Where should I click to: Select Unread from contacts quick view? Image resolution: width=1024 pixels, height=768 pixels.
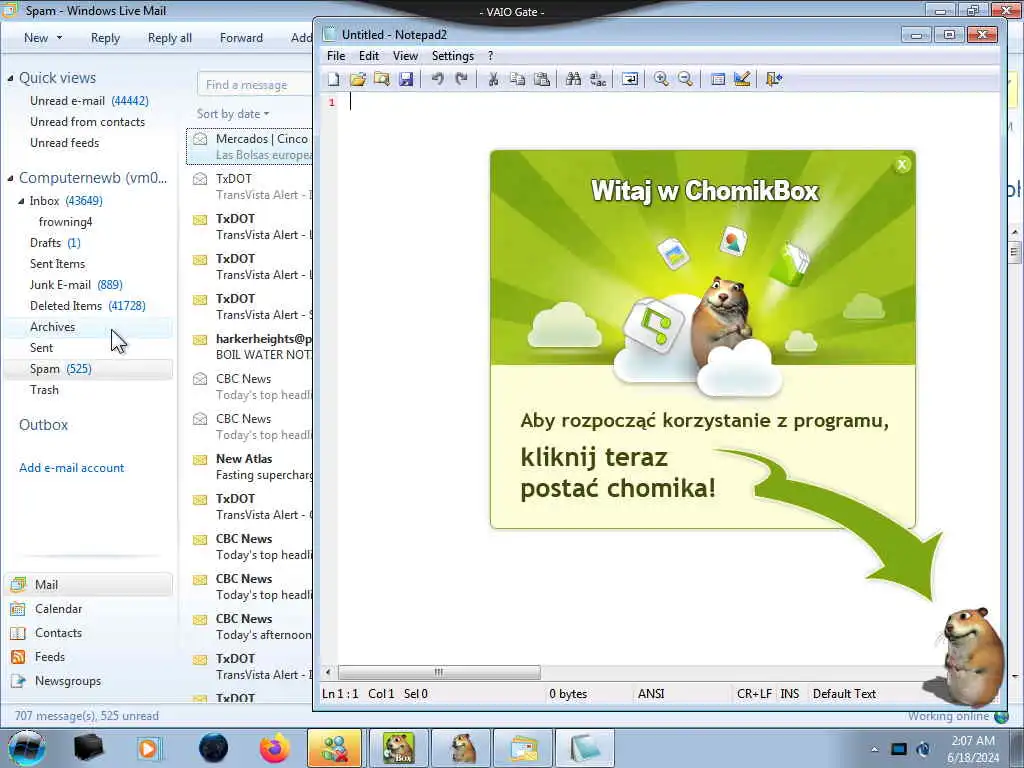click(88, 121)
